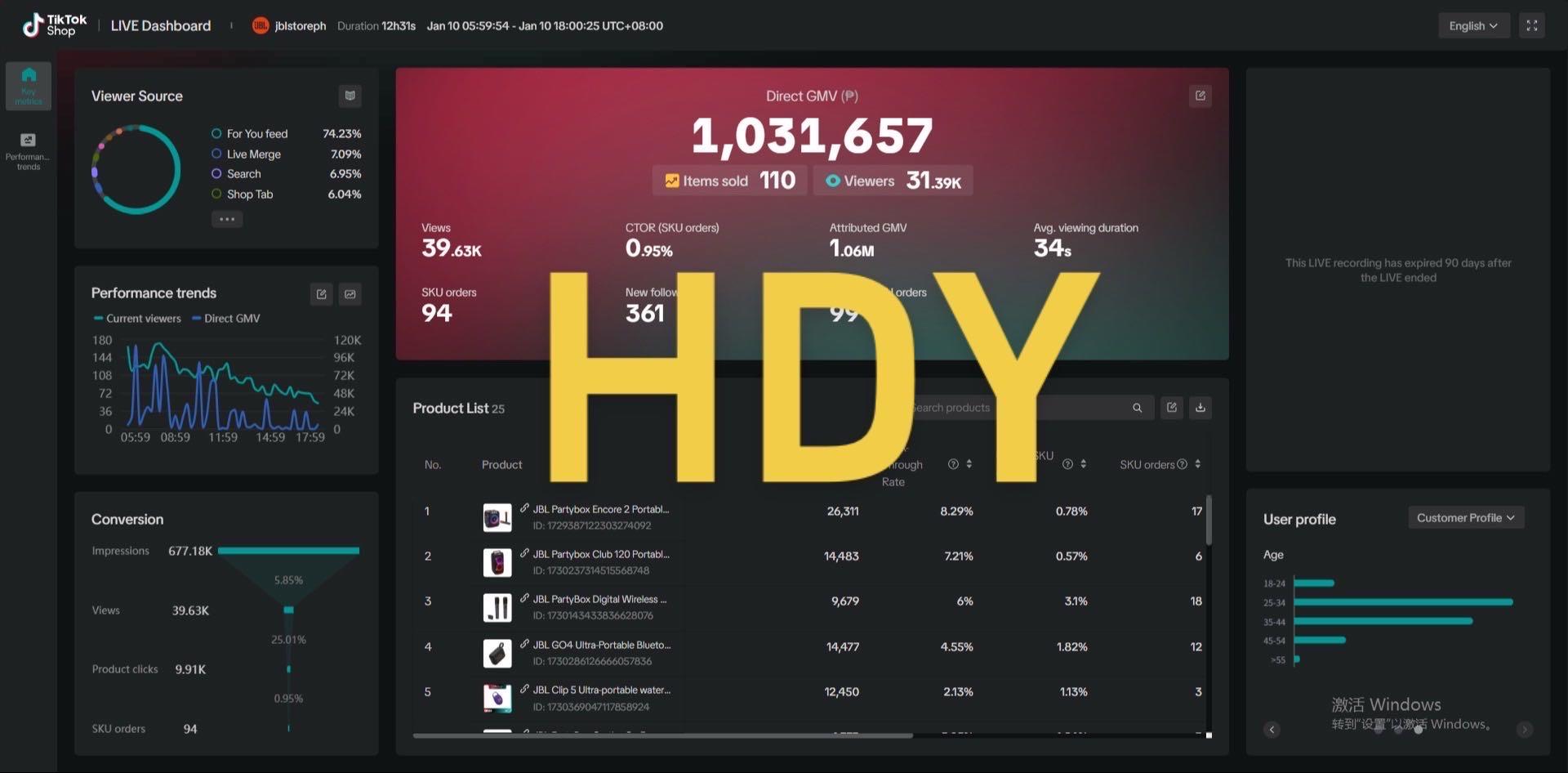This screenshot has width=1568, height=773.
Task: Click the 1.82% SKU rate cell
Action: pos(1071,646)
